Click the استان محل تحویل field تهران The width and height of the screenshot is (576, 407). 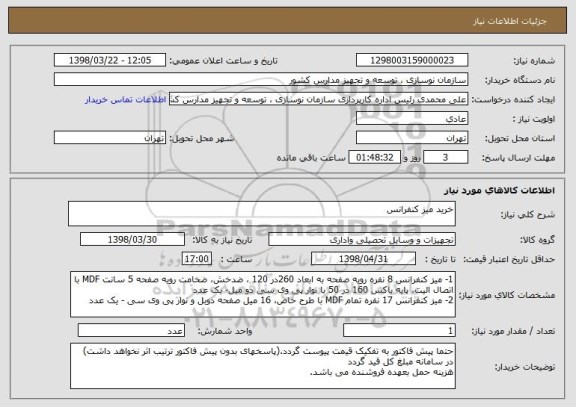click(412, 138)
